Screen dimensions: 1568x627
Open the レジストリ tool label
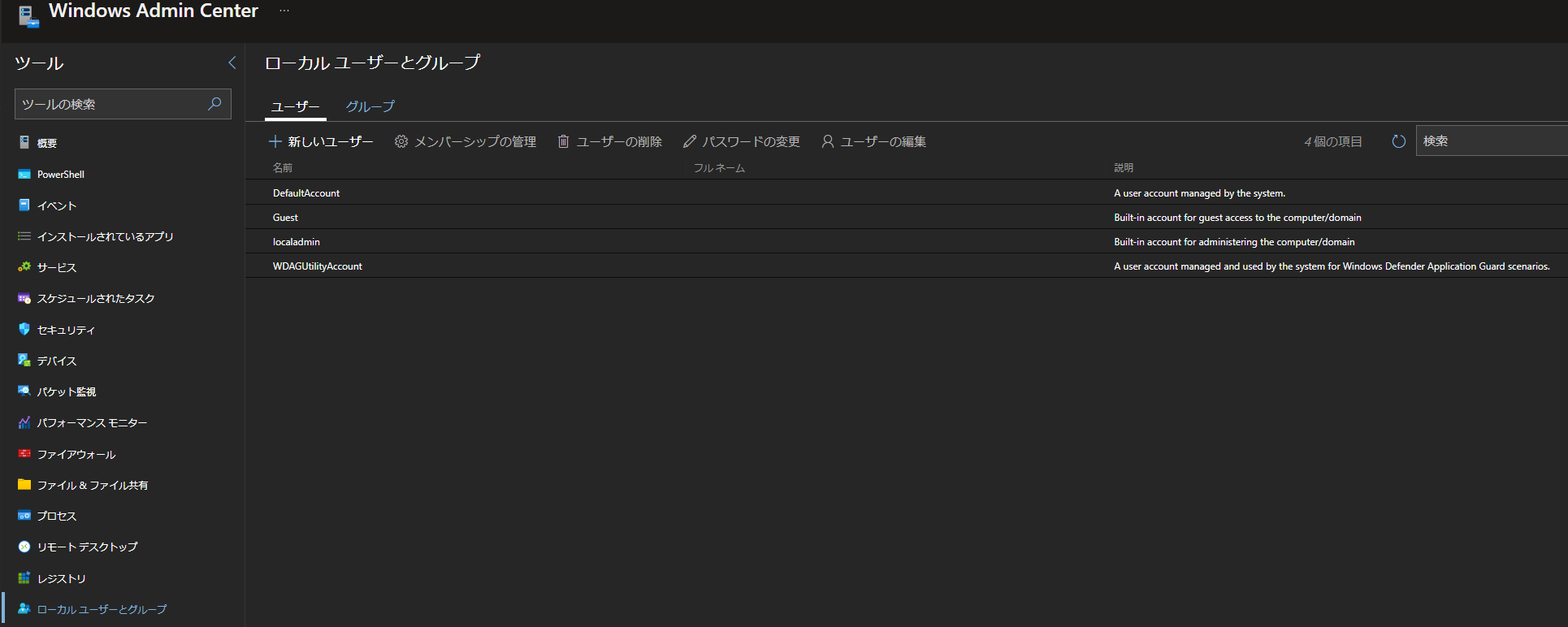pos(62,578)
